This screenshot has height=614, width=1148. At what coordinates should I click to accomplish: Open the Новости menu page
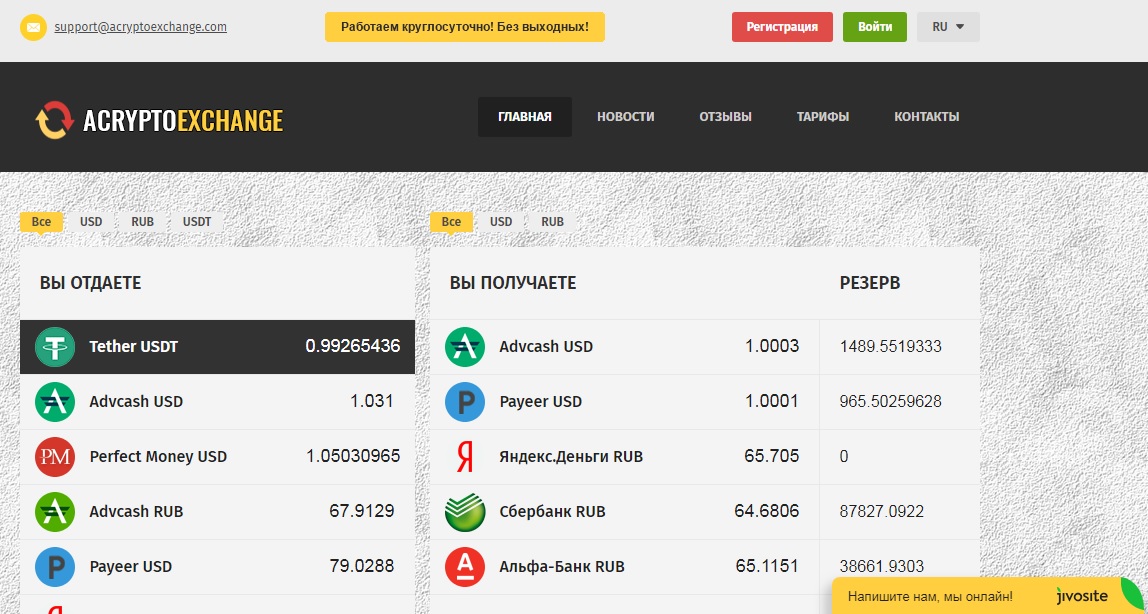click(625, 117)
